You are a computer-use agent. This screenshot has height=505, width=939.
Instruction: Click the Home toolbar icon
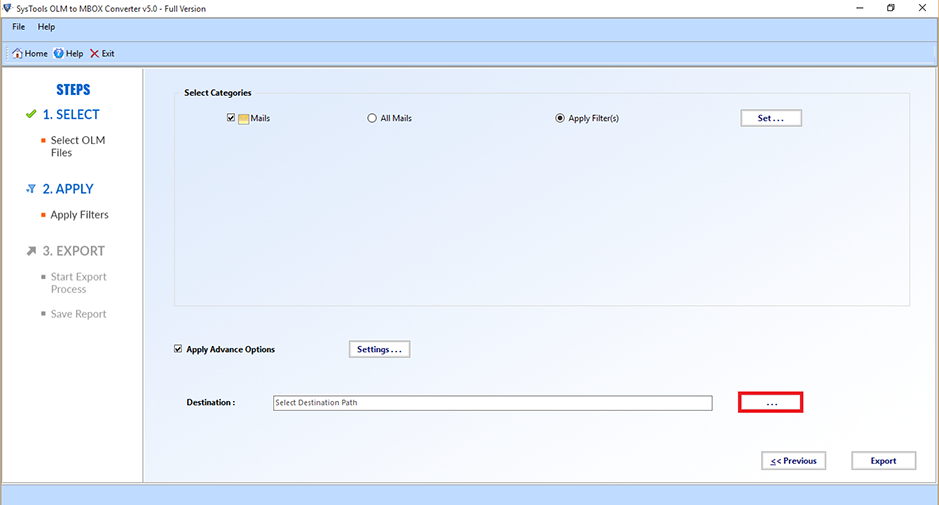click(18, 53)
